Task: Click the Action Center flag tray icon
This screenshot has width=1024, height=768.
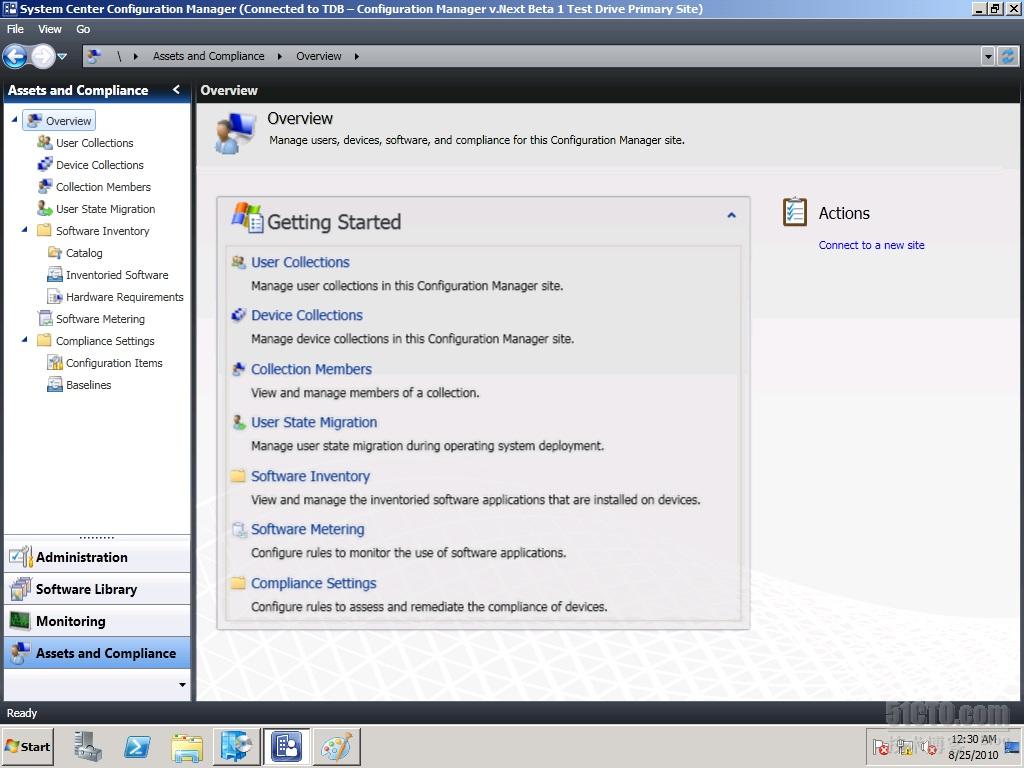Action: 880,747
